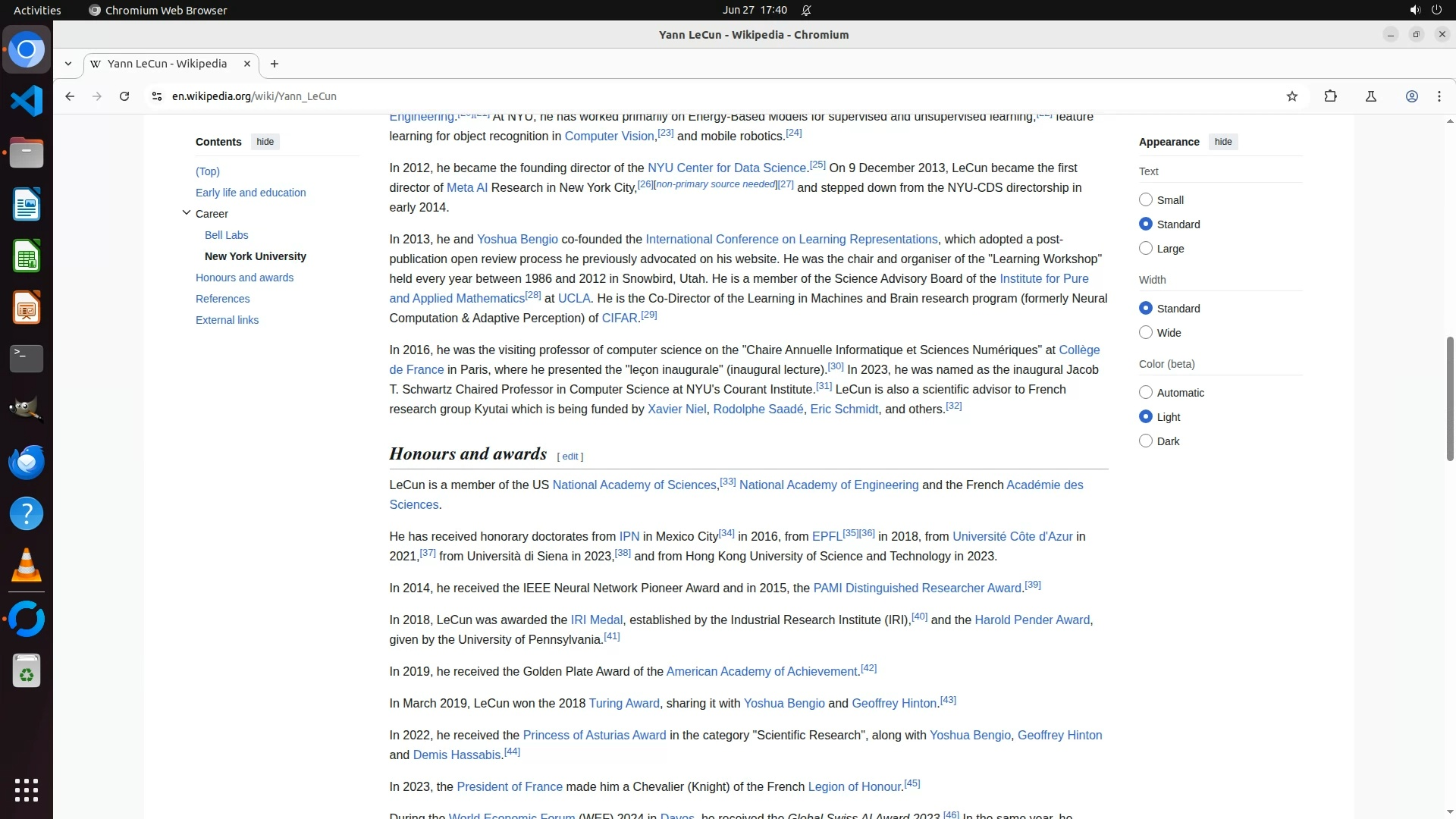Select the Large text size option
This screenshot has height=819, width=1456.
click(x=1146, y=249)
